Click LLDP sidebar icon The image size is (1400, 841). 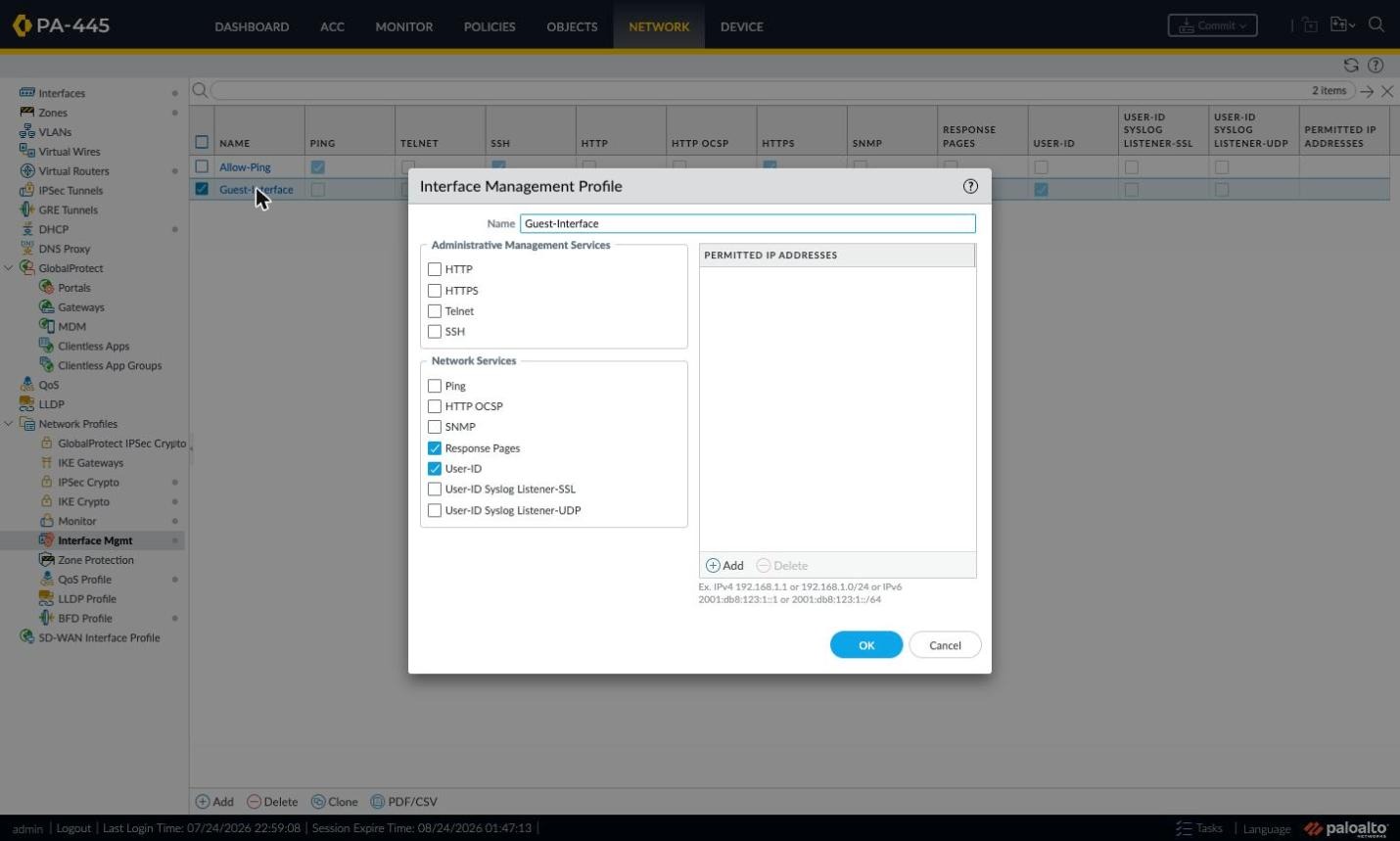coord(27,403)
